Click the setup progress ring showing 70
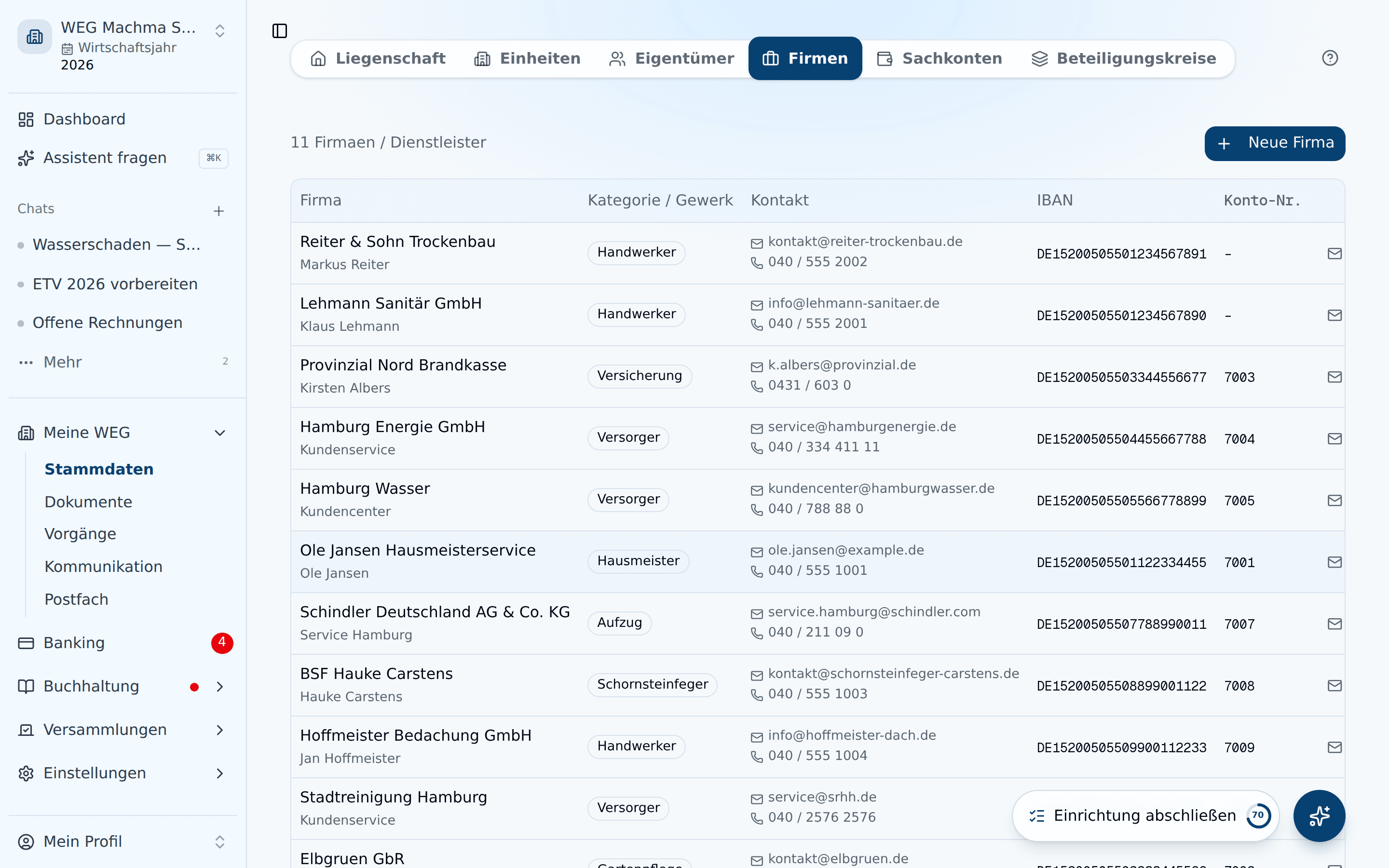1389x868 pixels. pos(1258,815)
